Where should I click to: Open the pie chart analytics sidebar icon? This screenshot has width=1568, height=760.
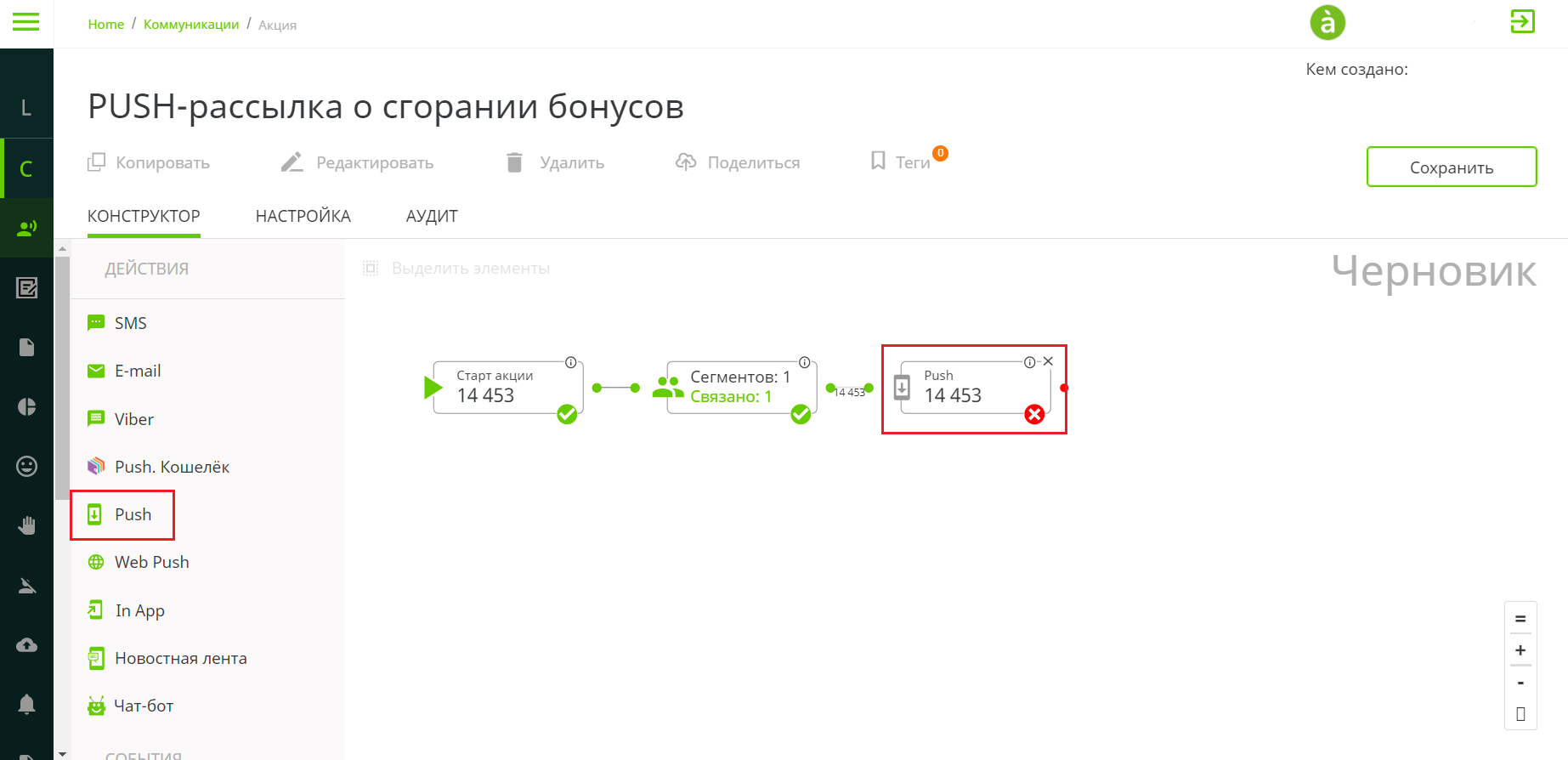pyautogui.click(x=27, y=406)
